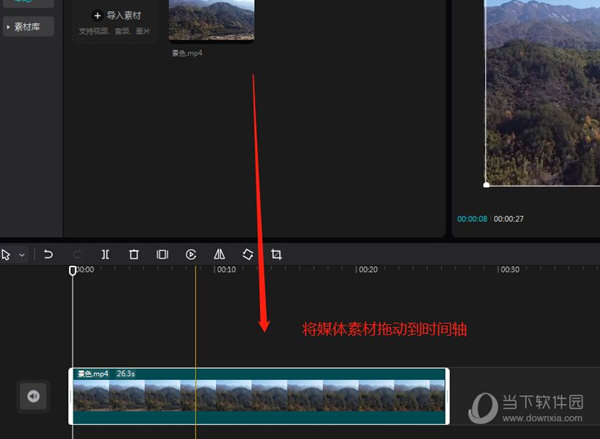Rotate the clip with the rotate icon
The image size is (600, 439).
(x=248, y=255)
